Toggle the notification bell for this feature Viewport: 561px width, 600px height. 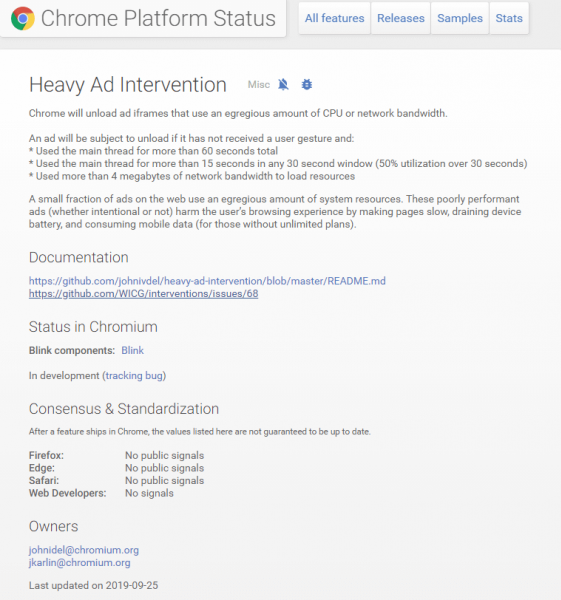(283, 84)
